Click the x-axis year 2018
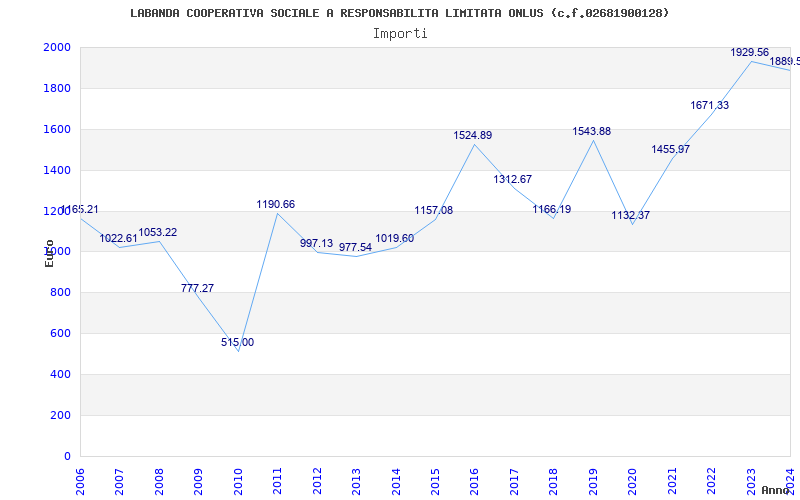Viewport: 800px width, 500px height. click(x=554, y=482)
